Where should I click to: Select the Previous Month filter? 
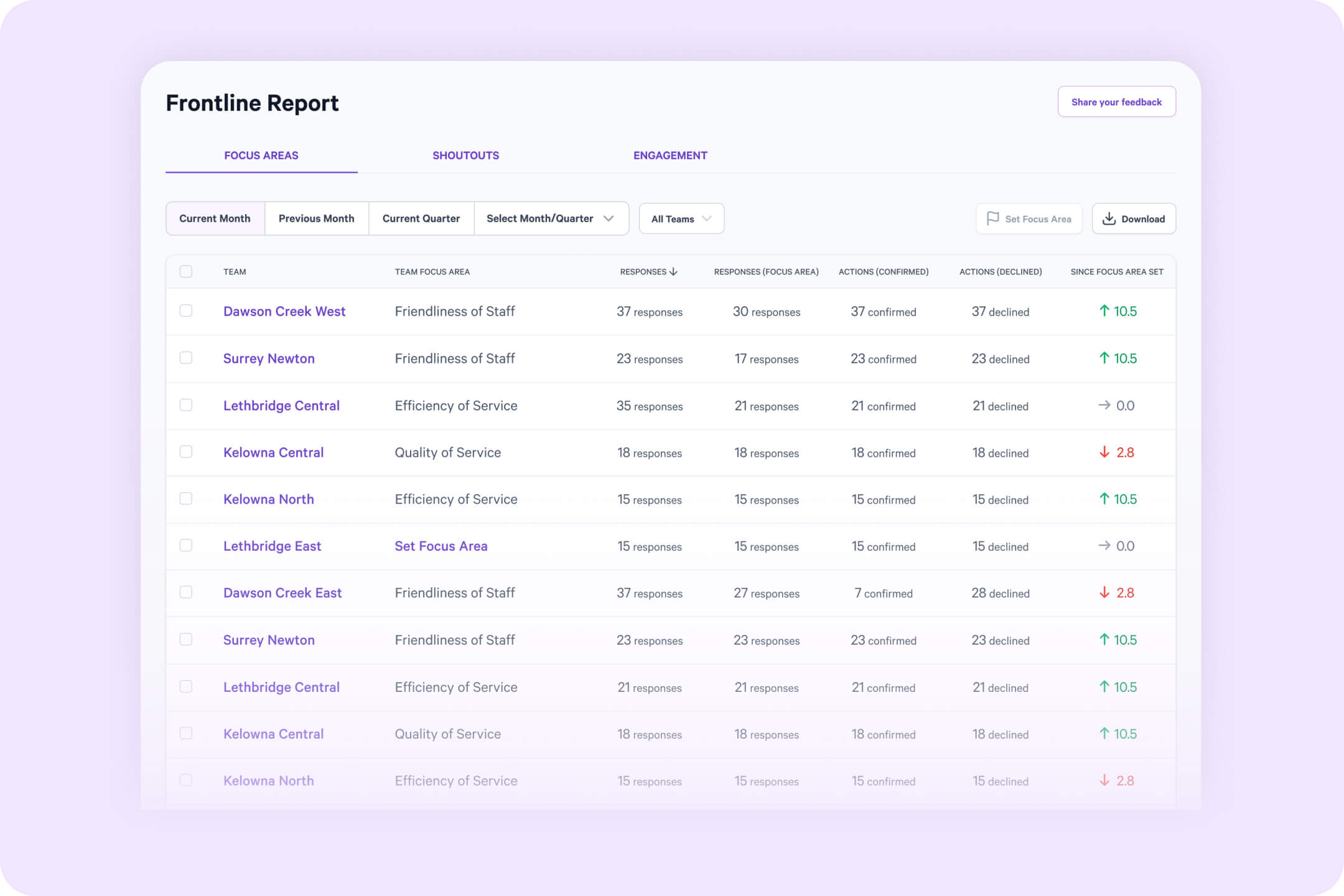point(316,218)
